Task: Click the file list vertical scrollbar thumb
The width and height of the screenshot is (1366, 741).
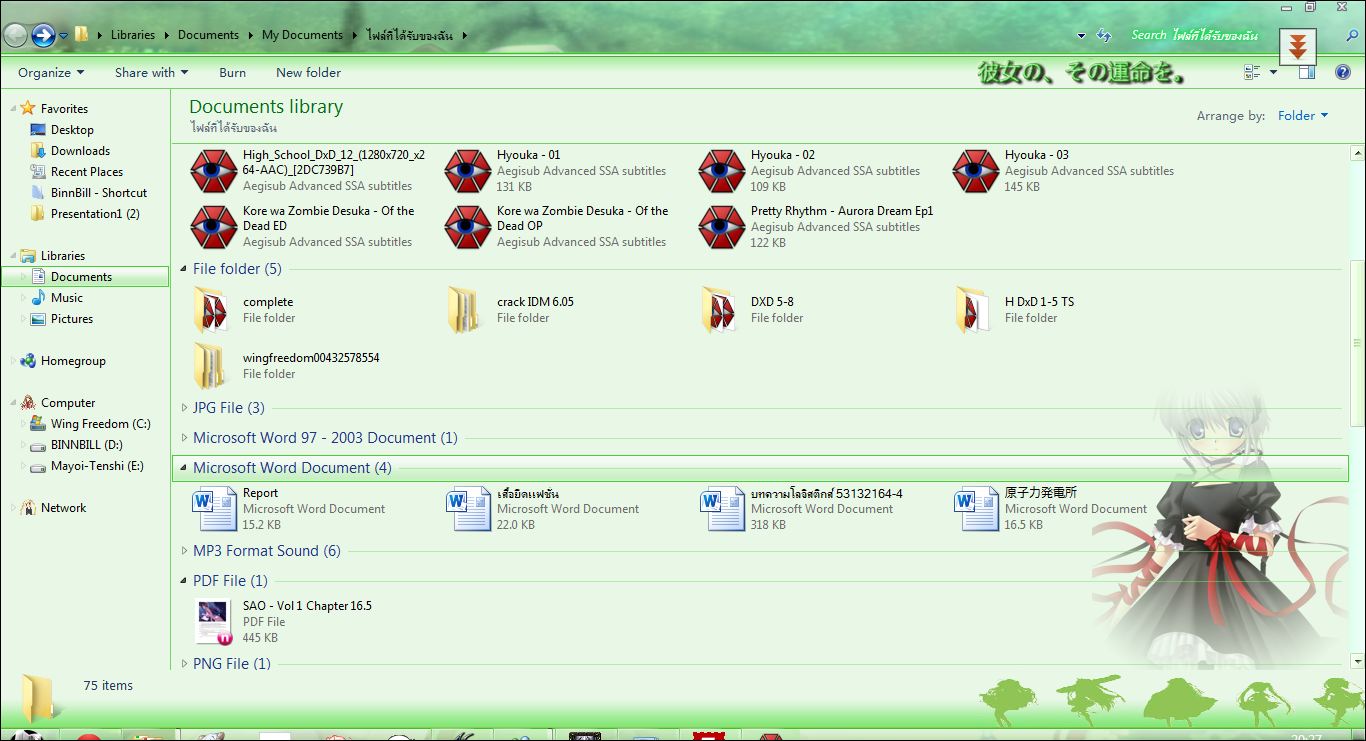Action: point(1357,344)
